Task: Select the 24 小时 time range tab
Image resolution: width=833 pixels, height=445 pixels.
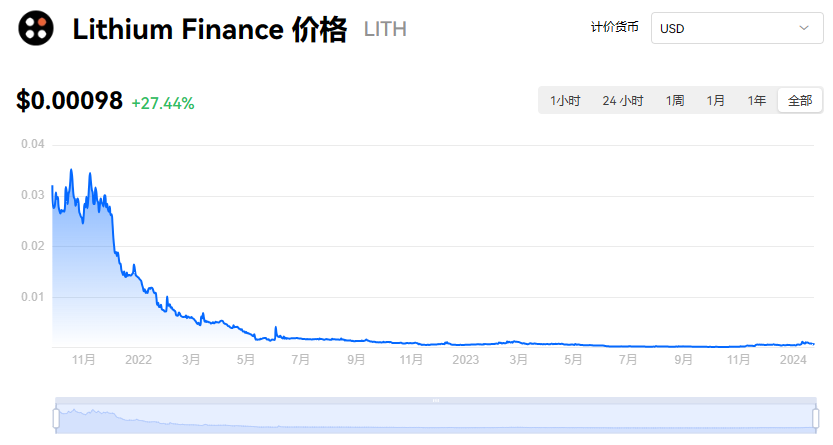Action: click(x=623, y=100)
